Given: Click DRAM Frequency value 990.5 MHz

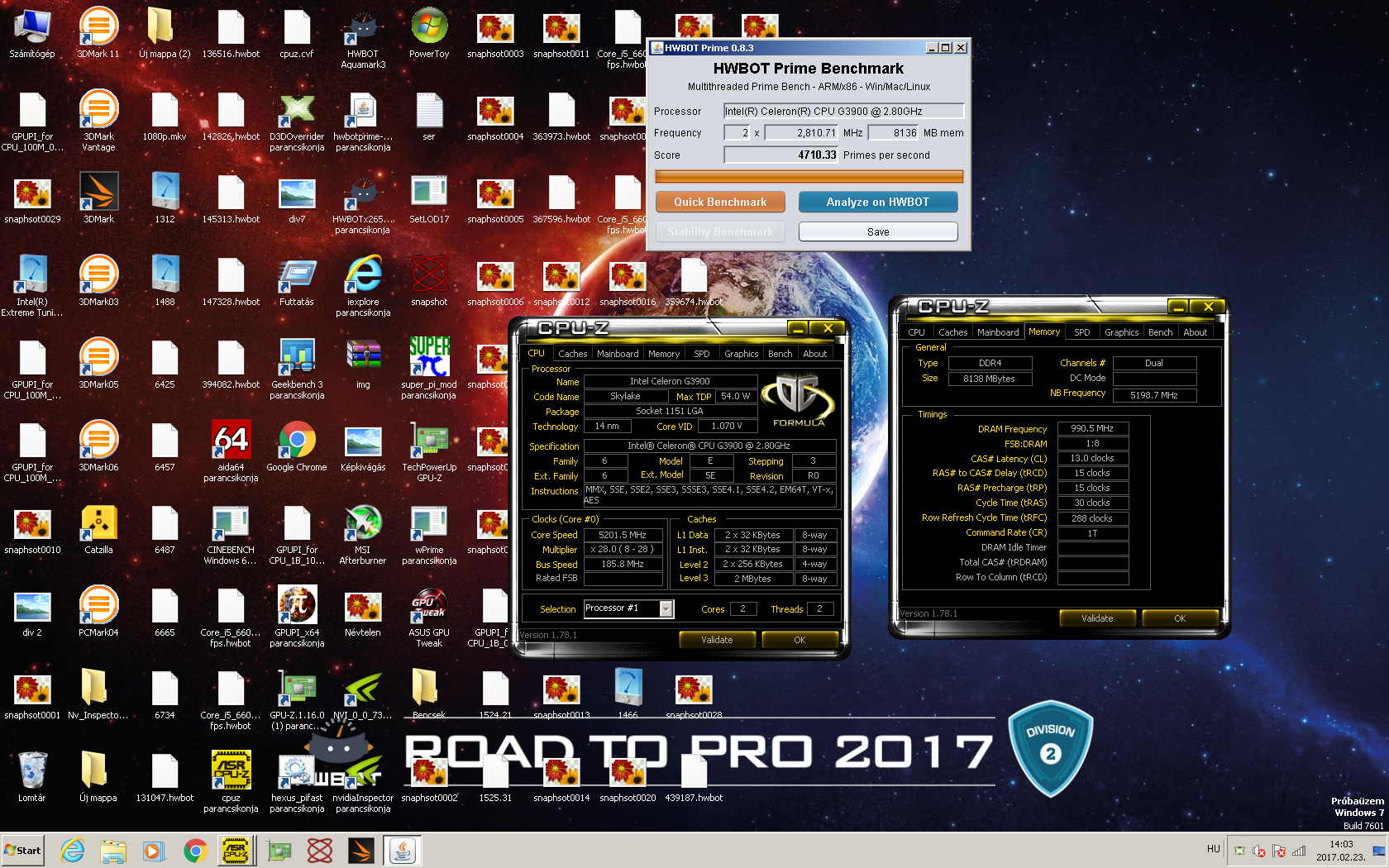Looking at the screenshot, I should pos(1092,428).
